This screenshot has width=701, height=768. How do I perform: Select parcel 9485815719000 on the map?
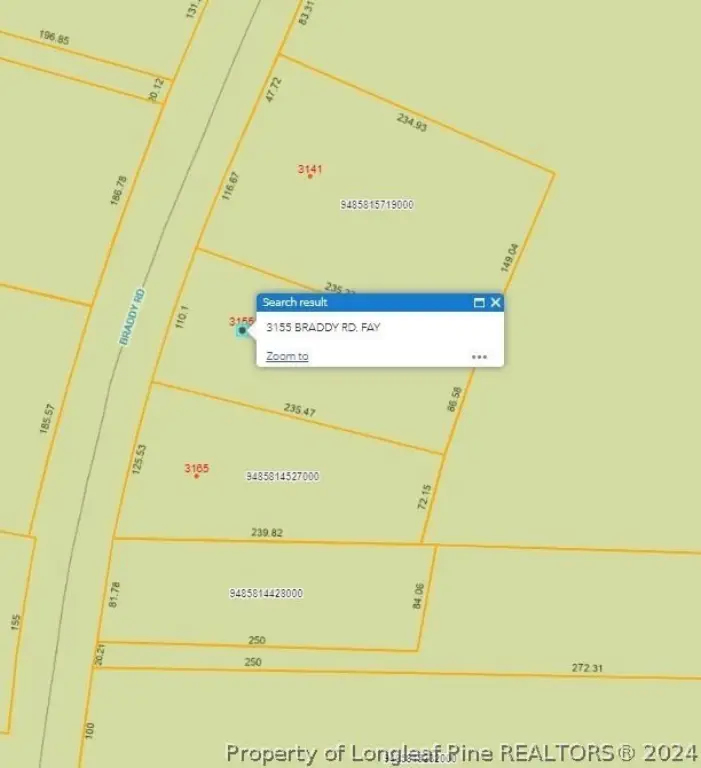[x=377, y=205]
